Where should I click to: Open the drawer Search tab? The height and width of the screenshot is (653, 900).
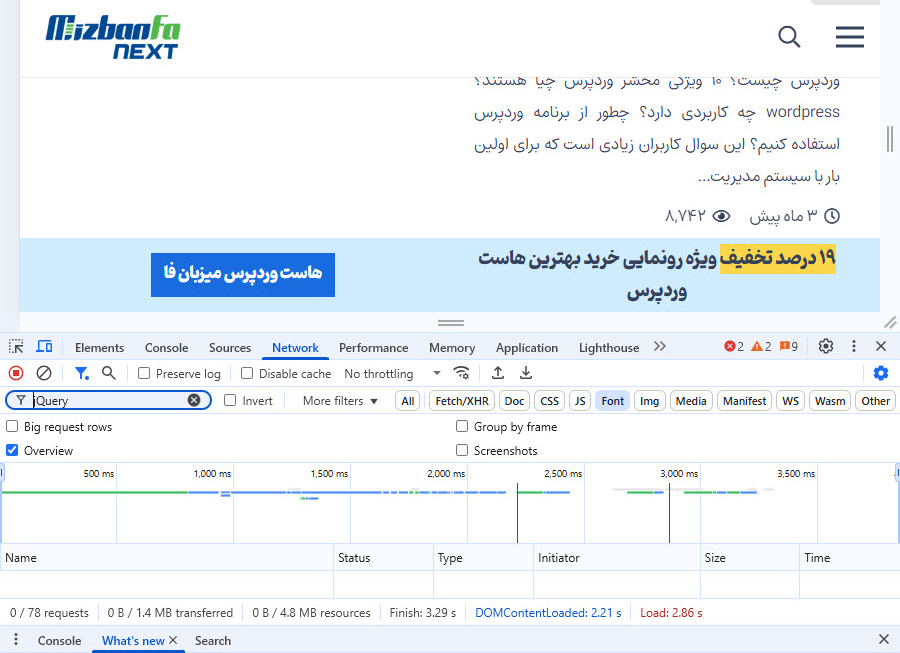pos(213,640)
